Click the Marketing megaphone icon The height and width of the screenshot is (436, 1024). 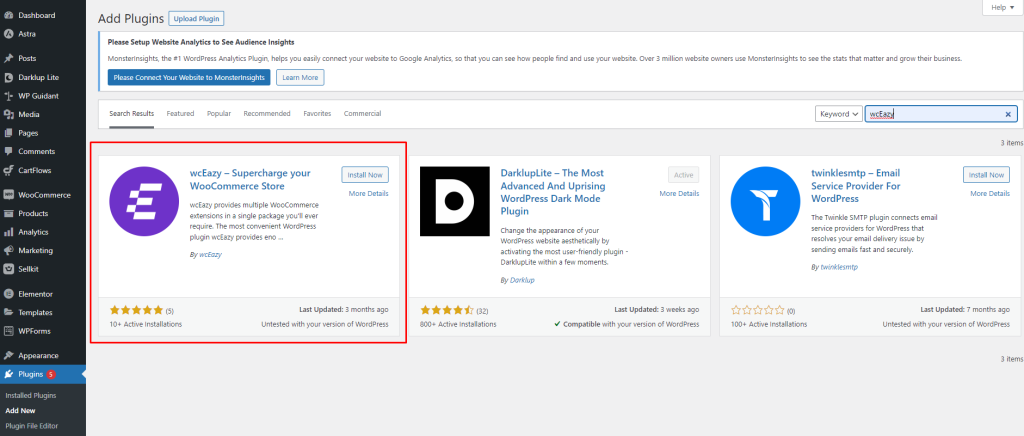tap(8, 251)
